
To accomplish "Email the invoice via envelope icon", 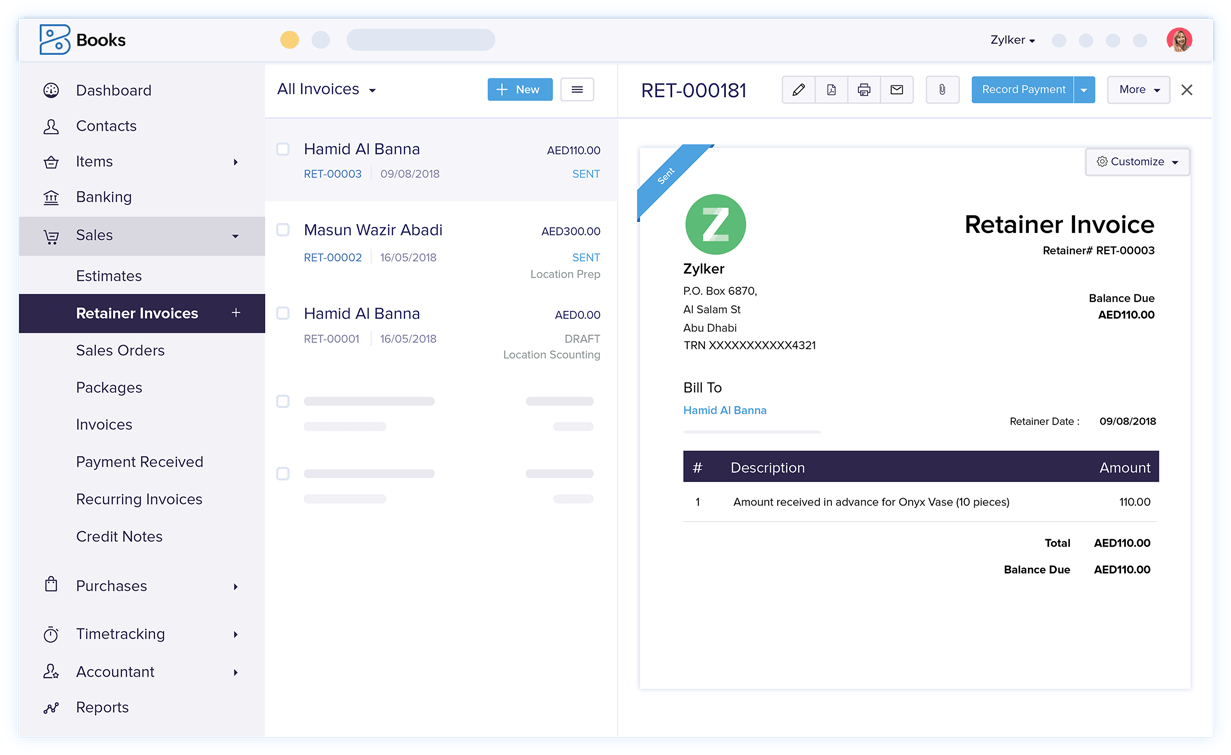I will click(x=897, y=90).
